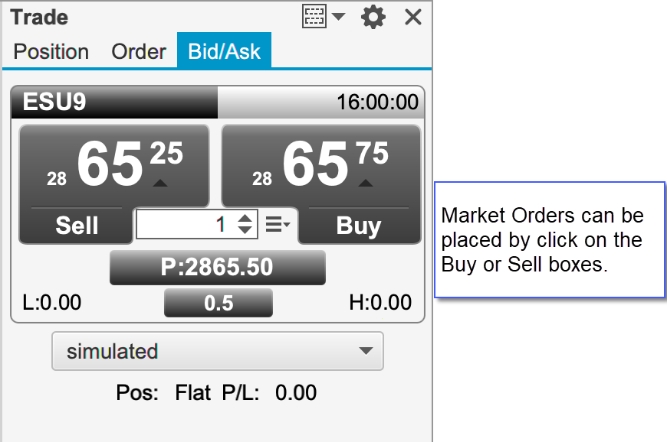Viewport: 667px width, 442px height.
Task: Click the 16:00:00 time display
Action: tap(377, 102)
